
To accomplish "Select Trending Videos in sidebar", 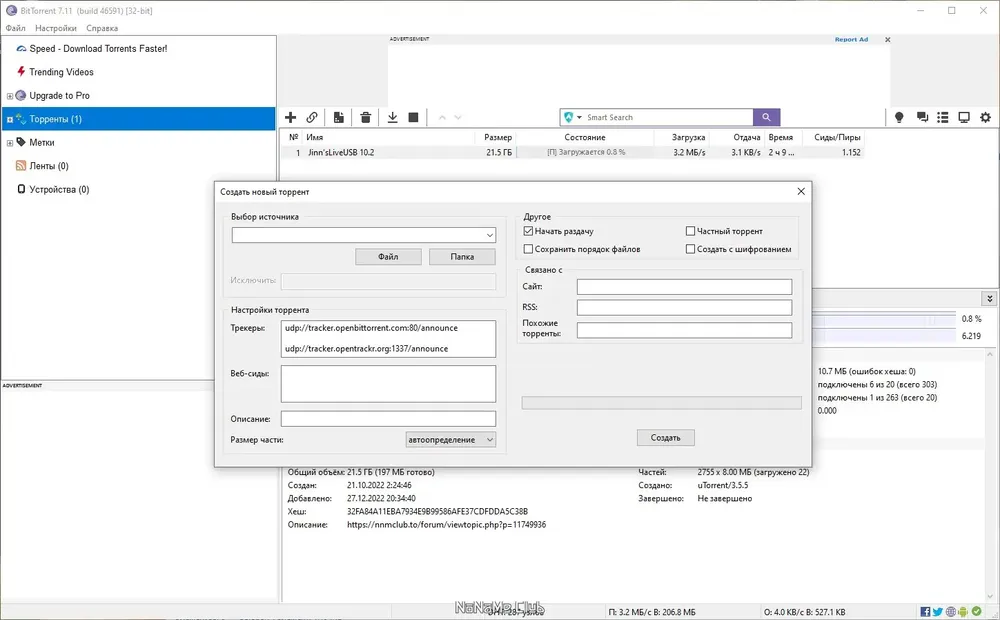I will pyautogui.click(x=61, y=72).
